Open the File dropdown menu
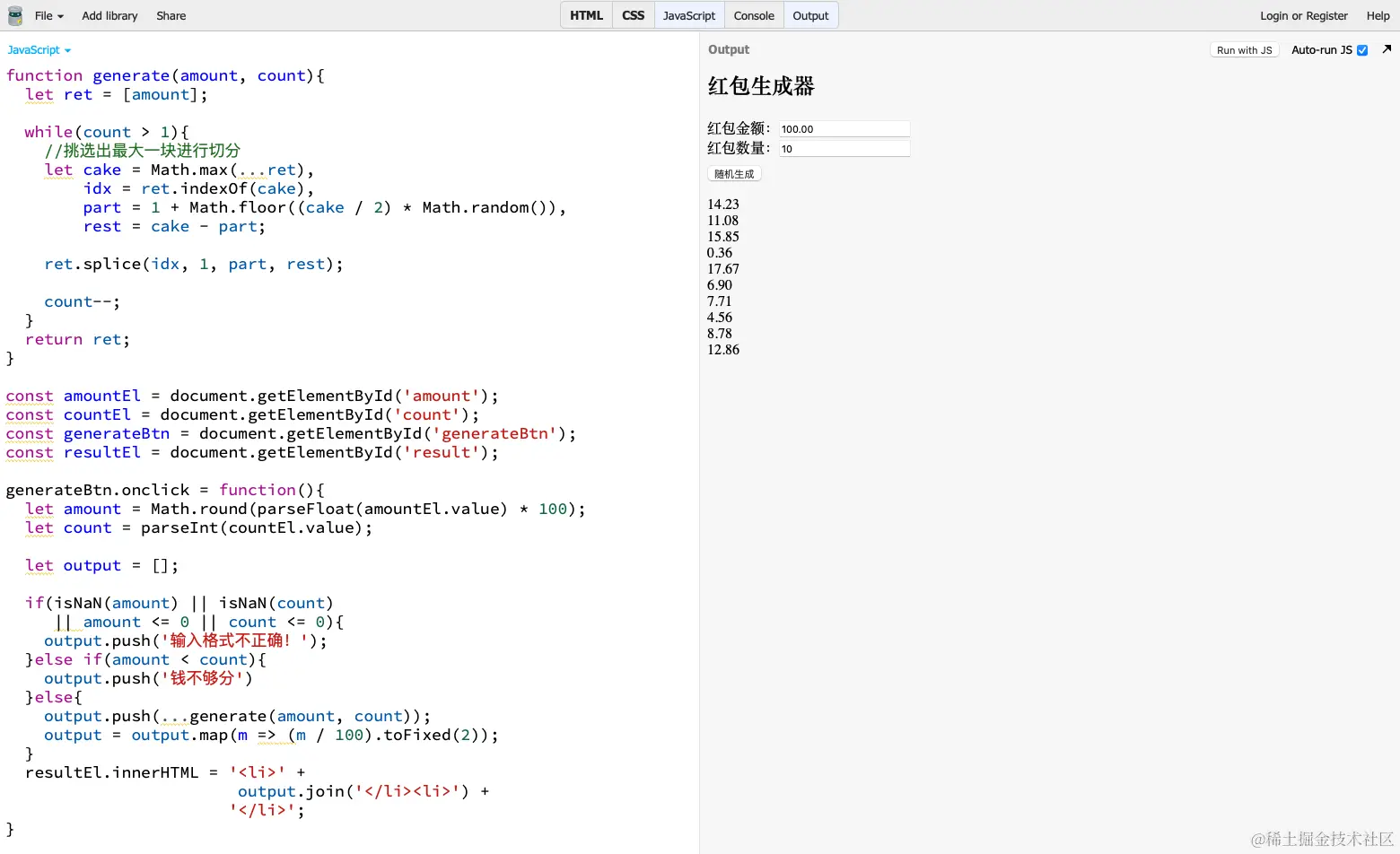The width and height of the screenshot is (1400, 854). coord(48,15)
